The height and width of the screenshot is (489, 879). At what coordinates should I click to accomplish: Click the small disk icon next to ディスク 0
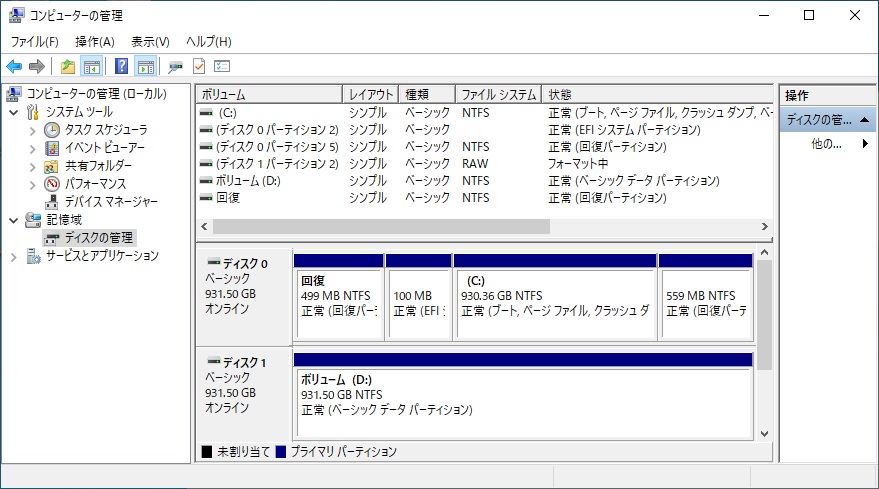pyautogui.click(x=214, y=262)
